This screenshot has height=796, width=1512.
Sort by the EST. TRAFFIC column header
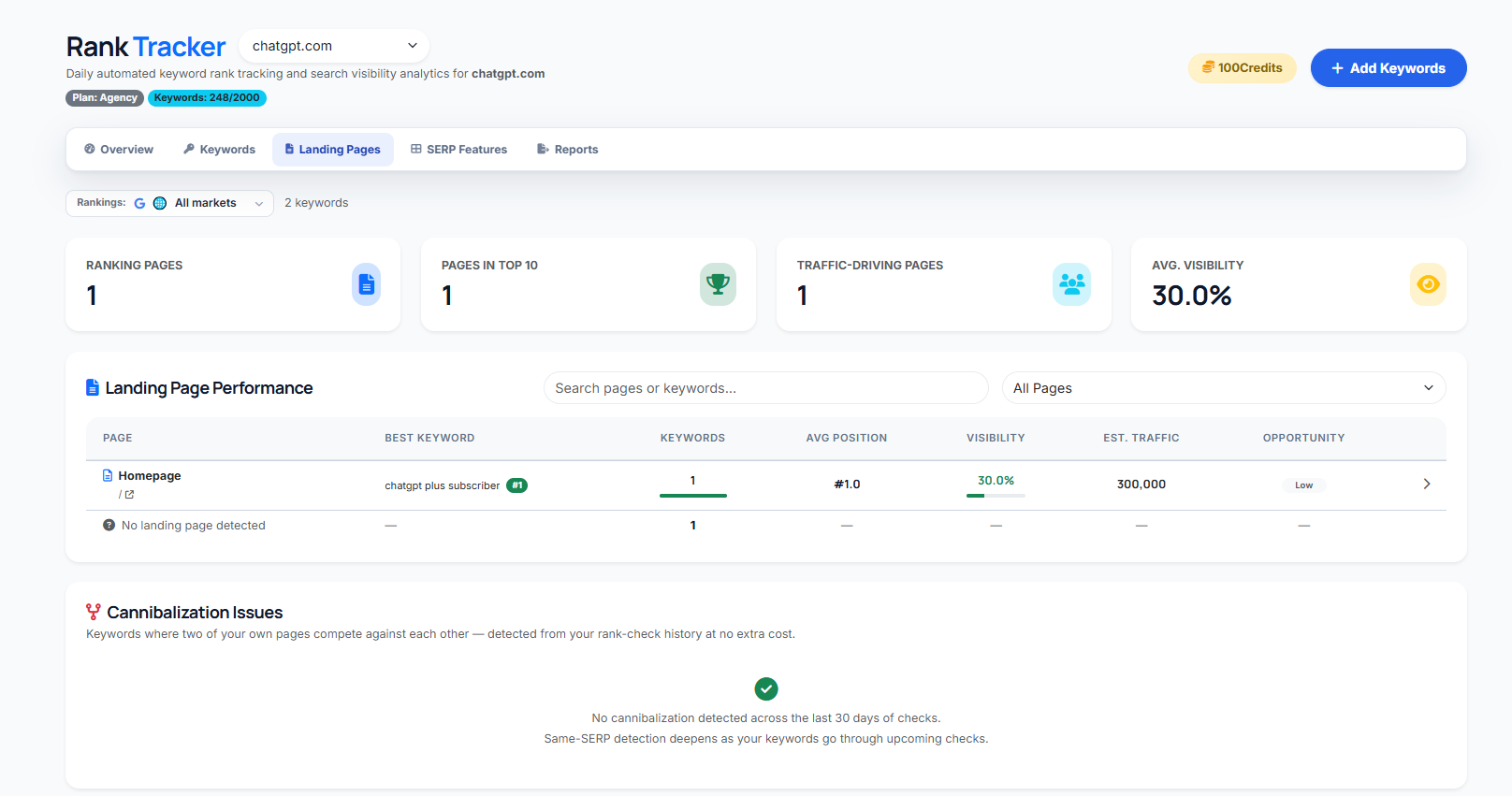click(1141, 438)
